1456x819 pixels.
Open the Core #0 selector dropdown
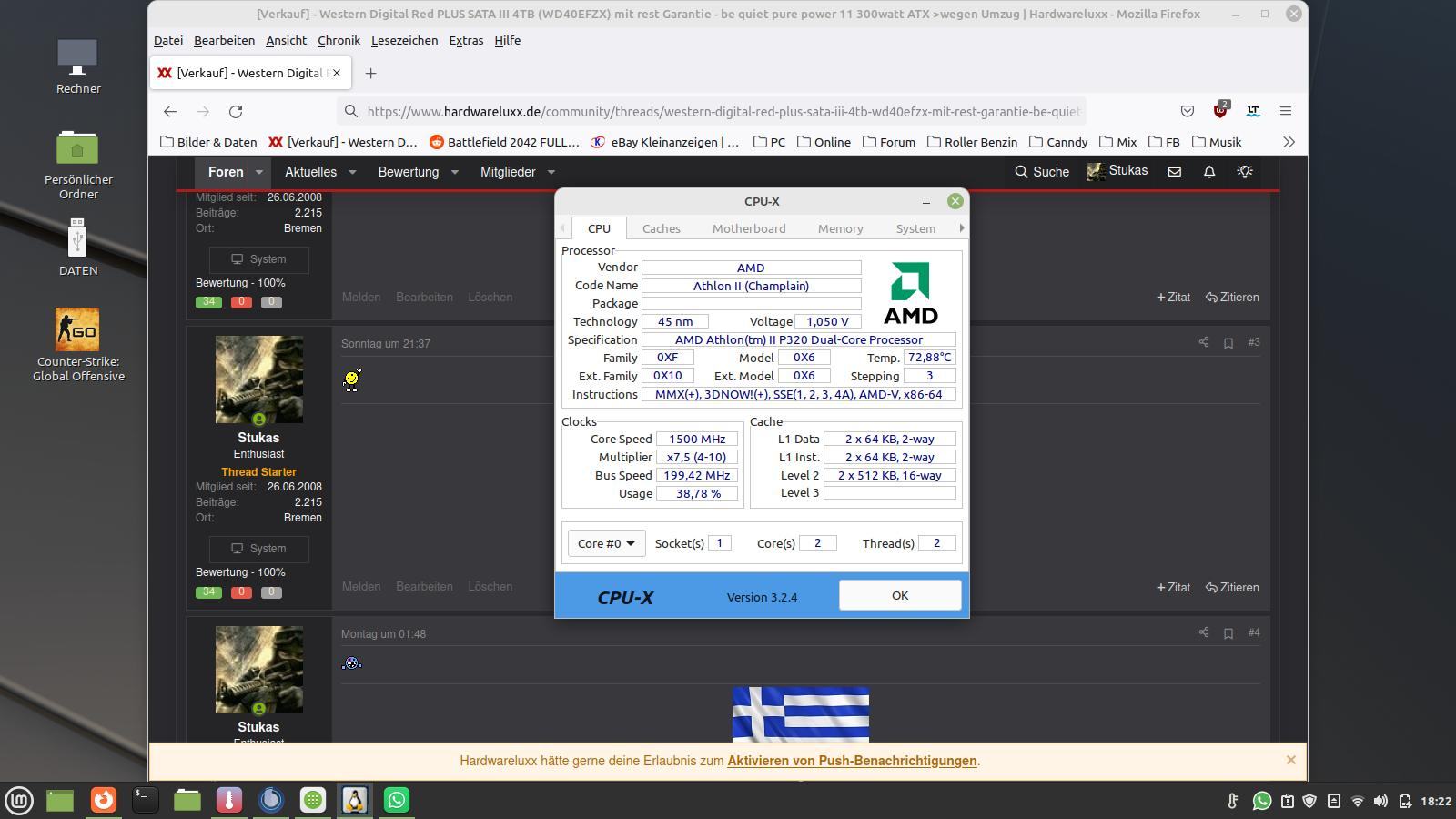point(606,543)
